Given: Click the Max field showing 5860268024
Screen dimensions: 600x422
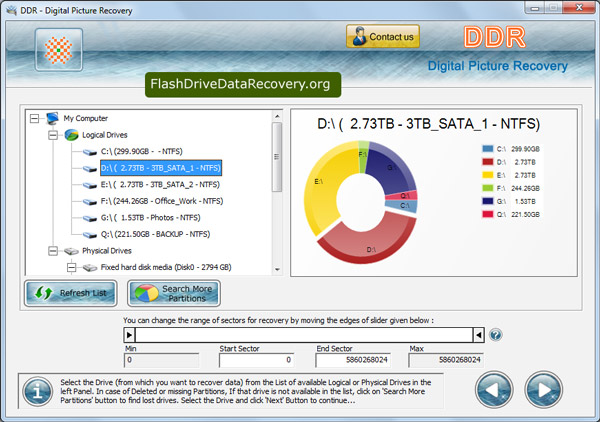Looking at the screenshot, I should pyautogui.click(x=446, y=360).
